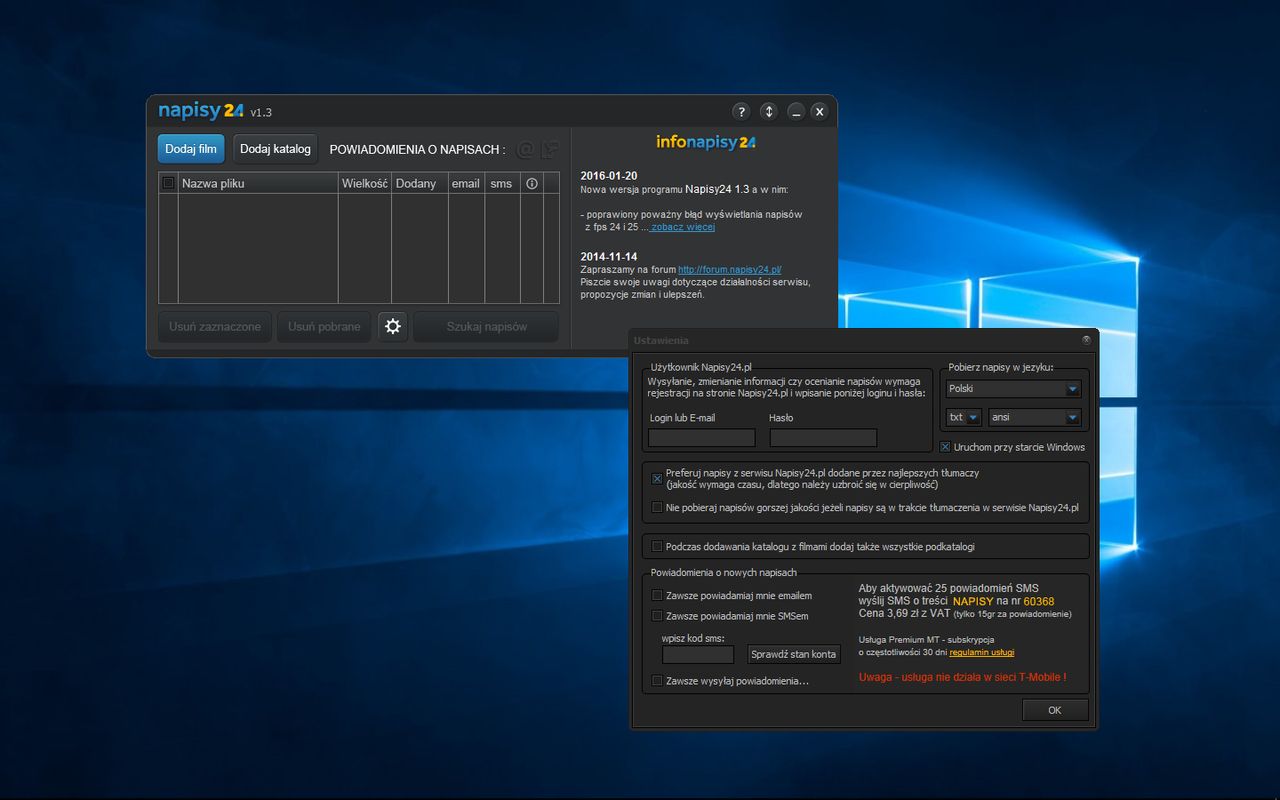Close the Ustawienia dialog with its small icon

[x=1086, y=341]
